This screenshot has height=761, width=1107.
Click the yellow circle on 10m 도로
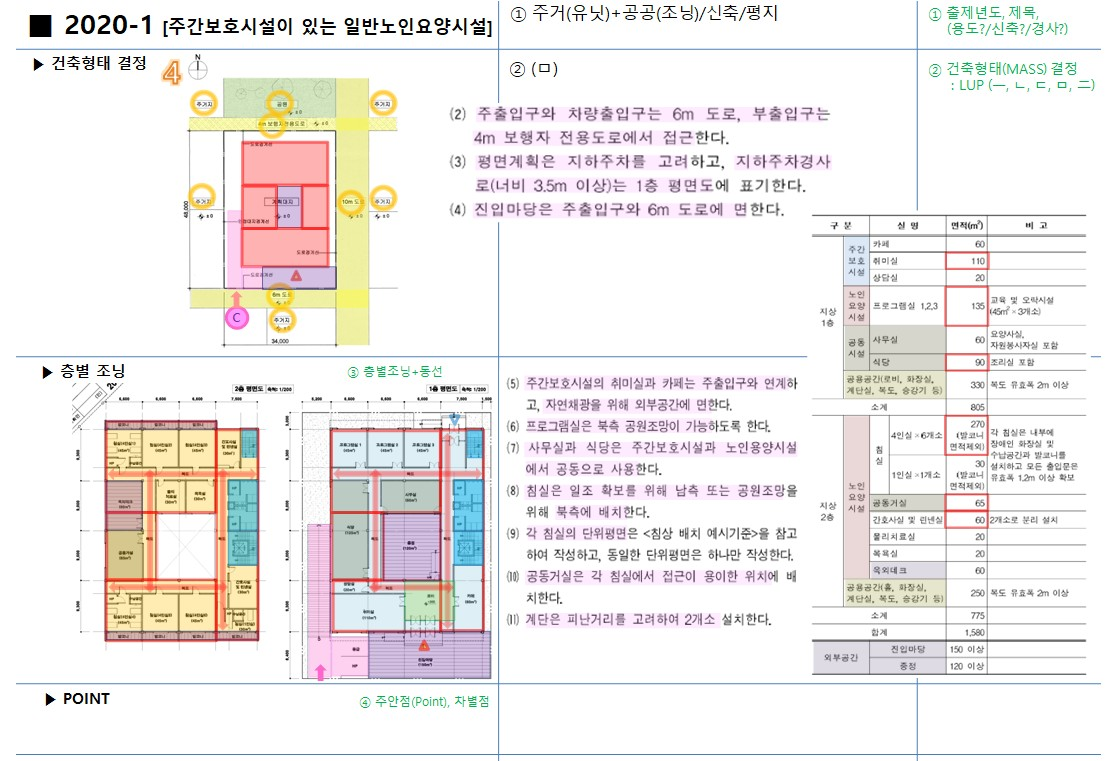click(350, 202)
